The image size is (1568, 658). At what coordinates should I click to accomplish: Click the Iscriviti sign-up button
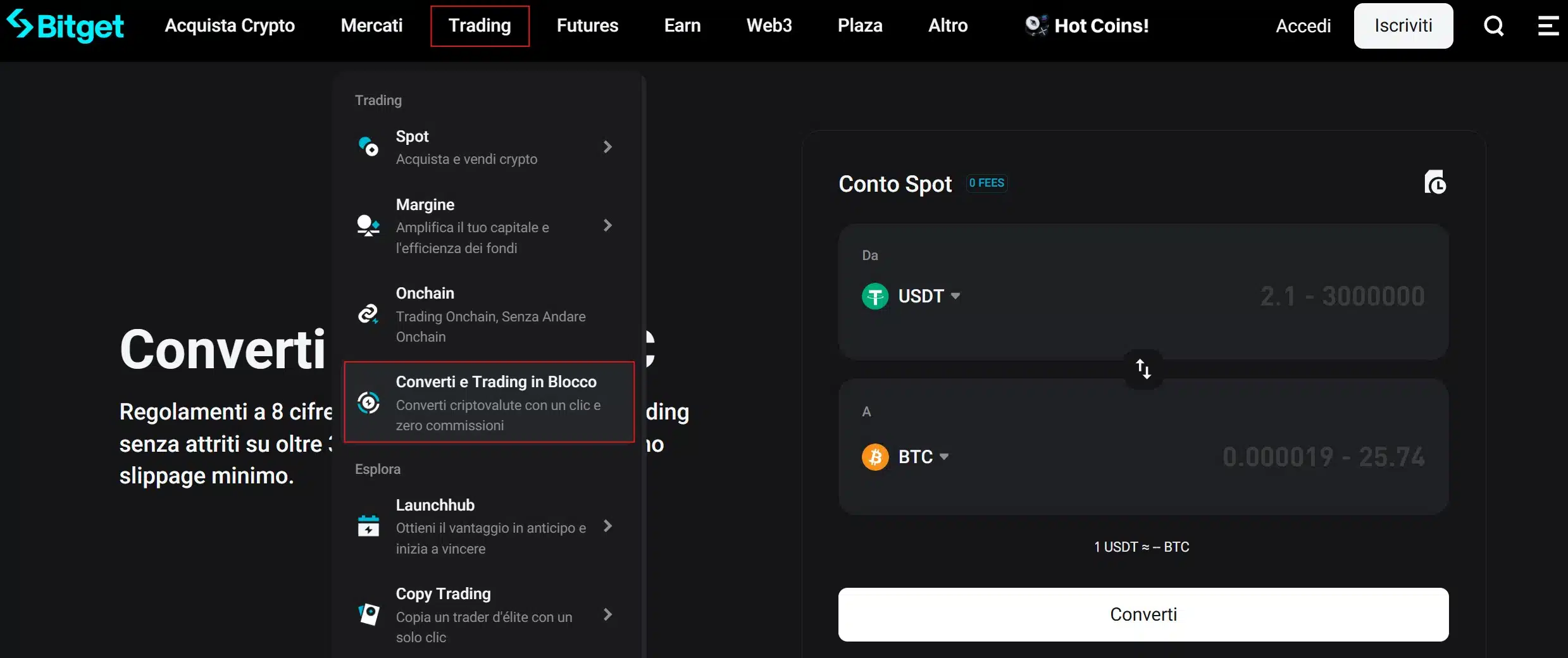point(1403,26)
